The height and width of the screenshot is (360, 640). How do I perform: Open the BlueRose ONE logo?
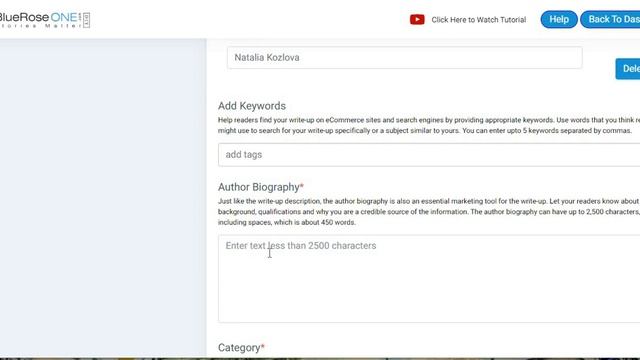point(44,20)
